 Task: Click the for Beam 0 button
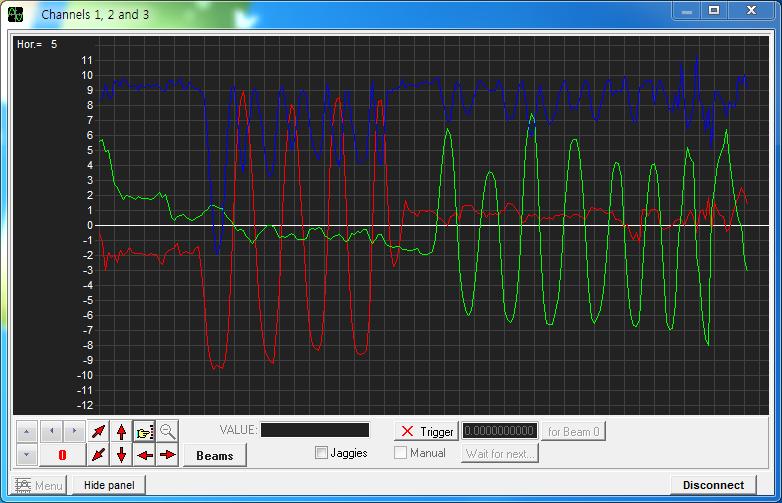[574, 431]
